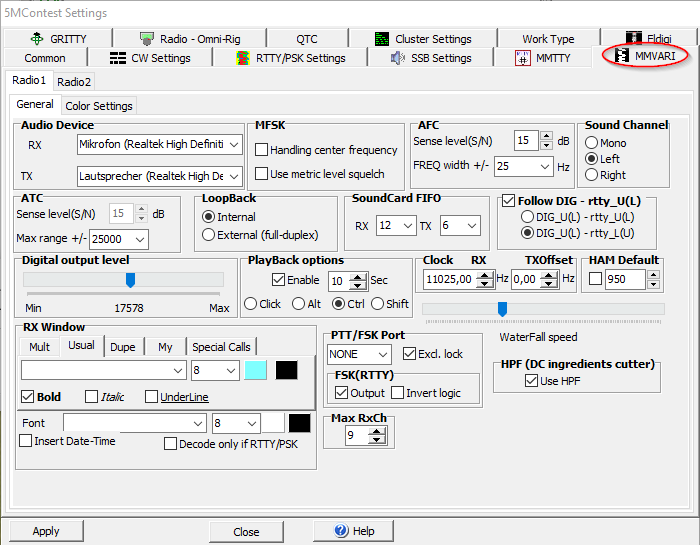Open the FREQ width dropdown
The width and height of the screenshot is (700, 545).
[x=543, y=166]
